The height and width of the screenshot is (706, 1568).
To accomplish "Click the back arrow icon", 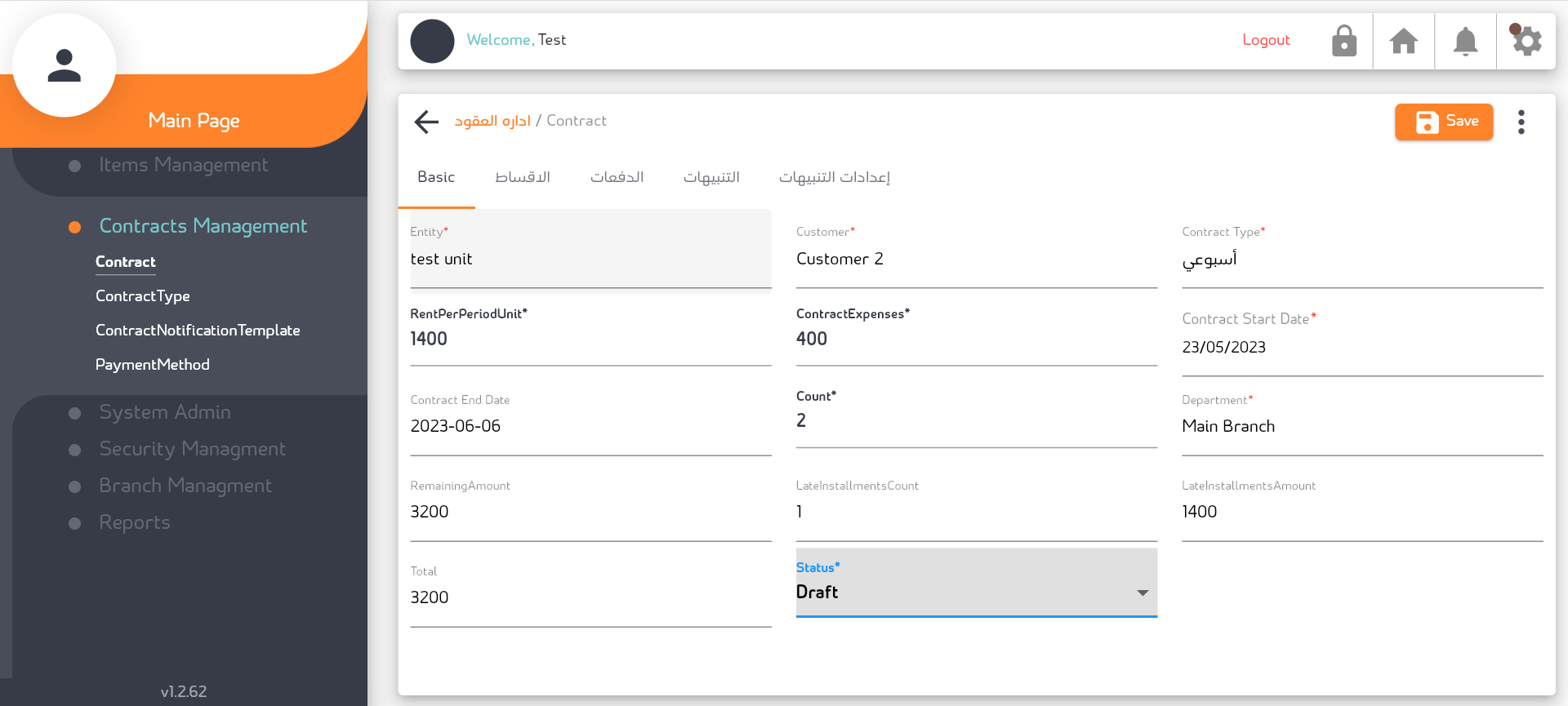I will (426, 122).
